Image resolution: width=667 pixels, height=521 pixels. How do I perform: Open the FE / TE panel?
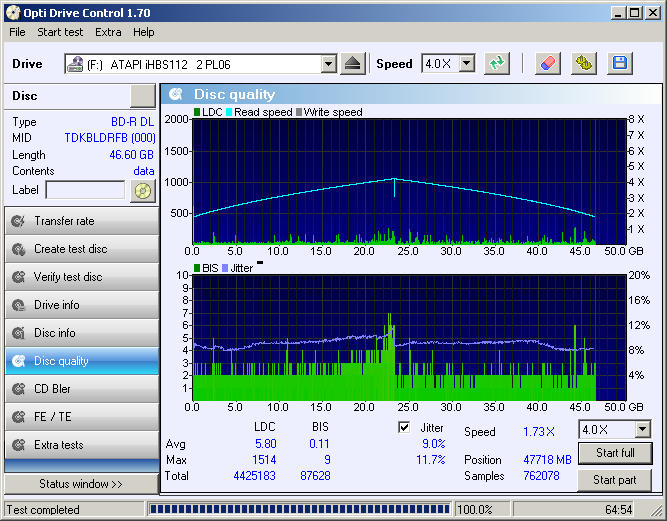(82, 417)
